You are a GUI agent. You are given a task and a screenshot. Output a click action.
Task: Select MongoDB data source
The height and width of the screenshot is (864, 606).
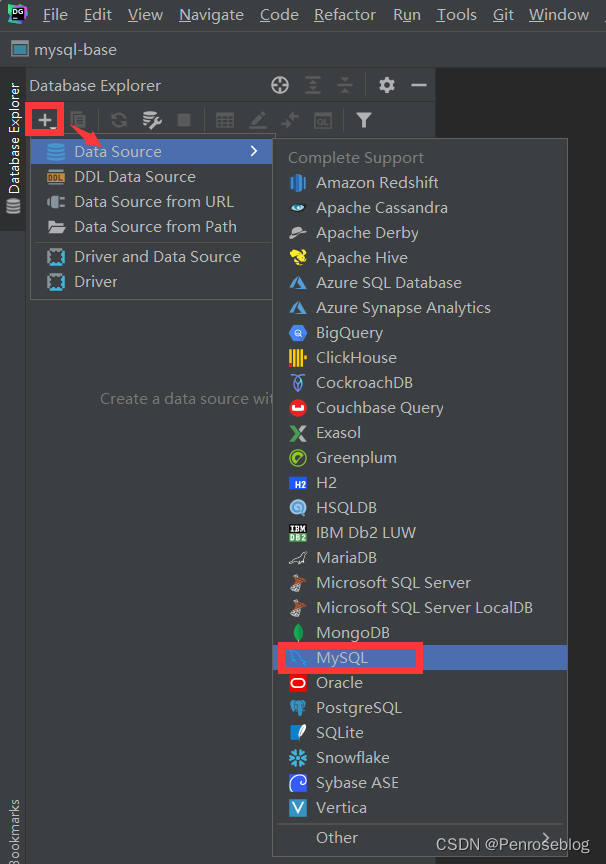420,633
